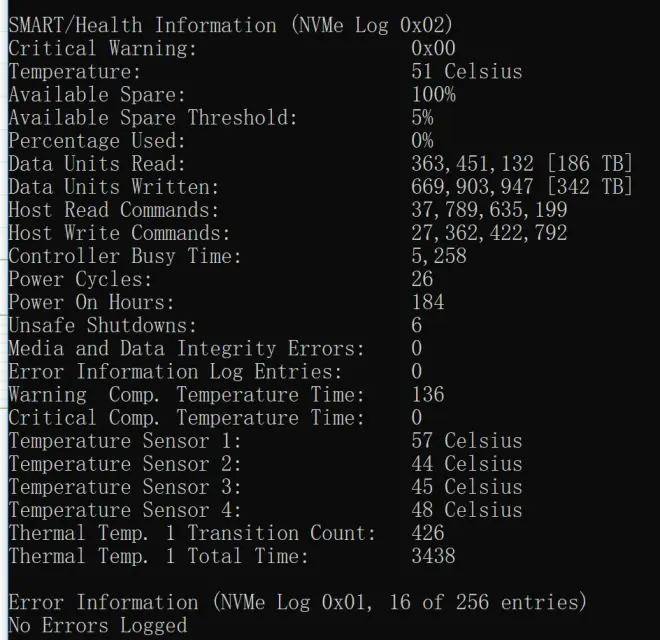Click the Power Cycles label

pyautogui.click(x=80, y=279)
